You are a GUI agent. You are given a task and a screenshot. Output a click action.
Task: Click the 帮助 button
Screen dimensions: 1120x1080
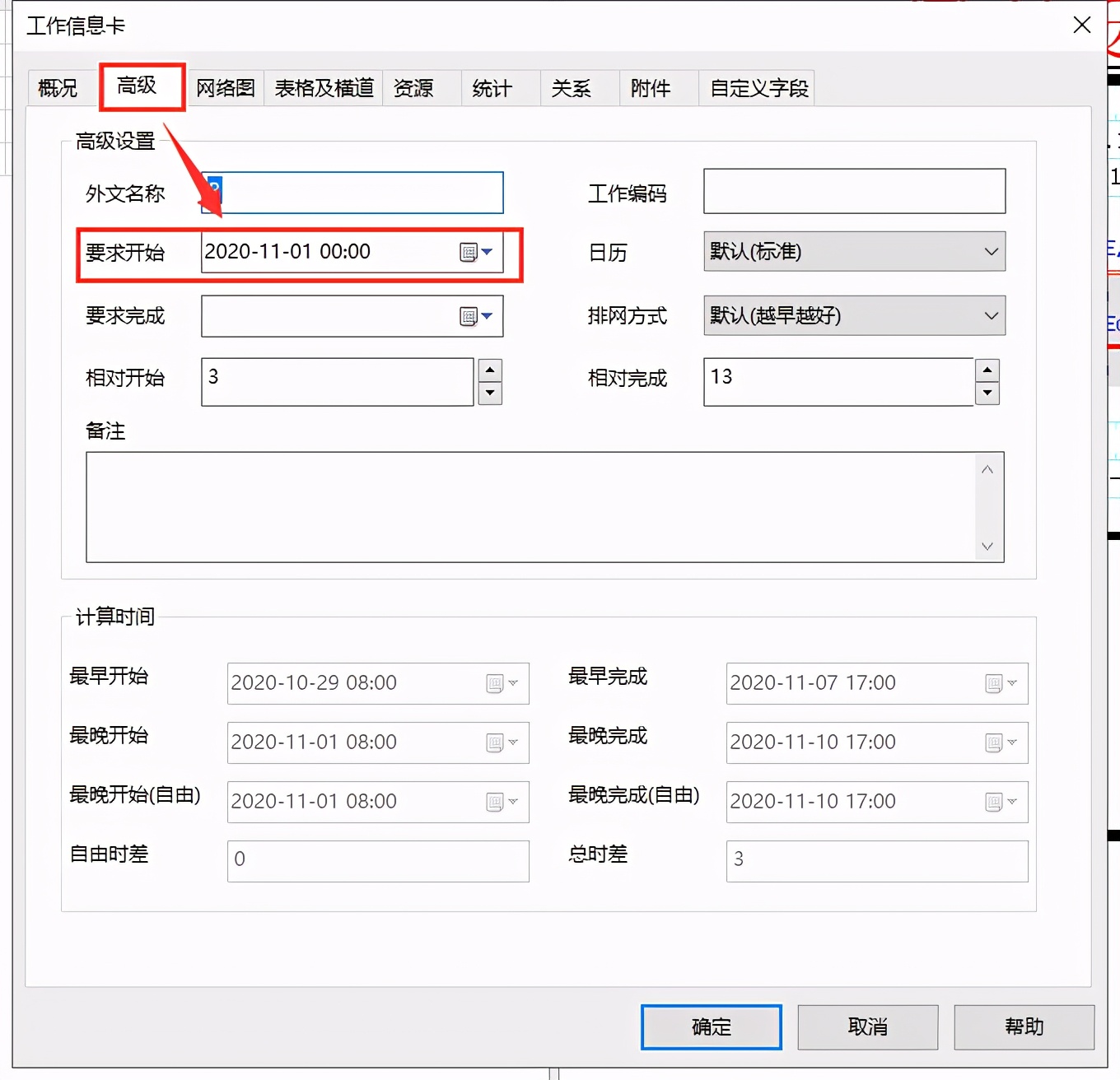pos(1024,1026)
